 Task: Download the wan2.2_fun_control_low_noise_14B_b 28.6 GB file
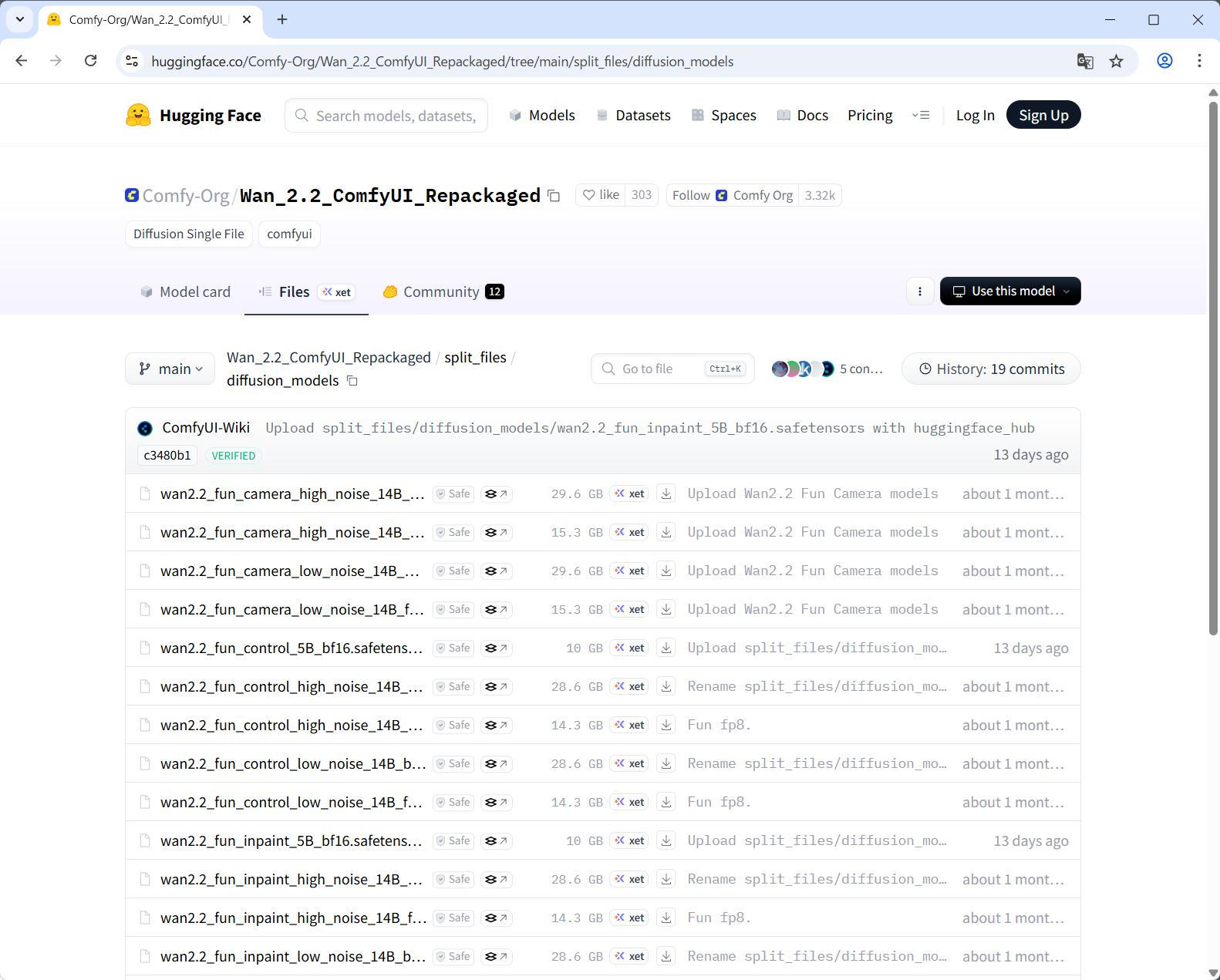point(666,763)
